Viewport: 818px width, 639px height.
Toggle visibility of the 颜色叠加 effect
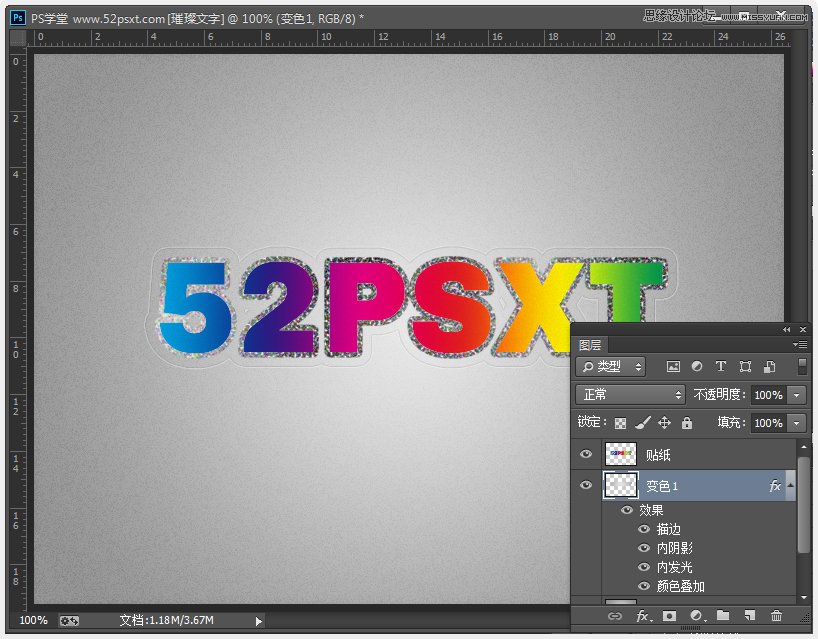tap(644, 586)
